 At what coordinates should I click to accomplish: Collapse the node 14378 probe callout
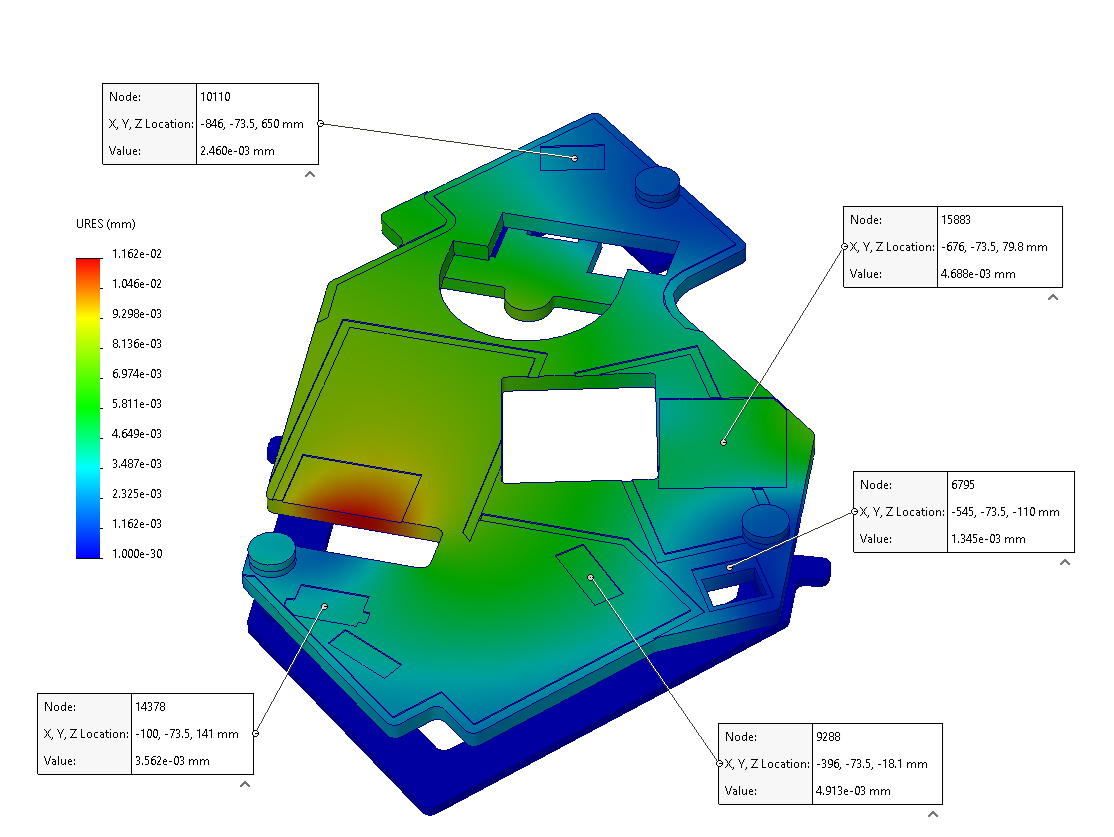coord(245,784)
